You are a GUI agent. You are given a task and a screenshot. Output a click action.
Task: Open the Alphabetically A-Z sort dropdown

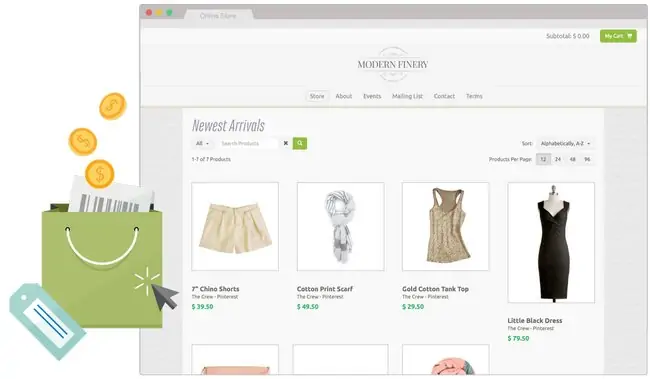point(565,143)
